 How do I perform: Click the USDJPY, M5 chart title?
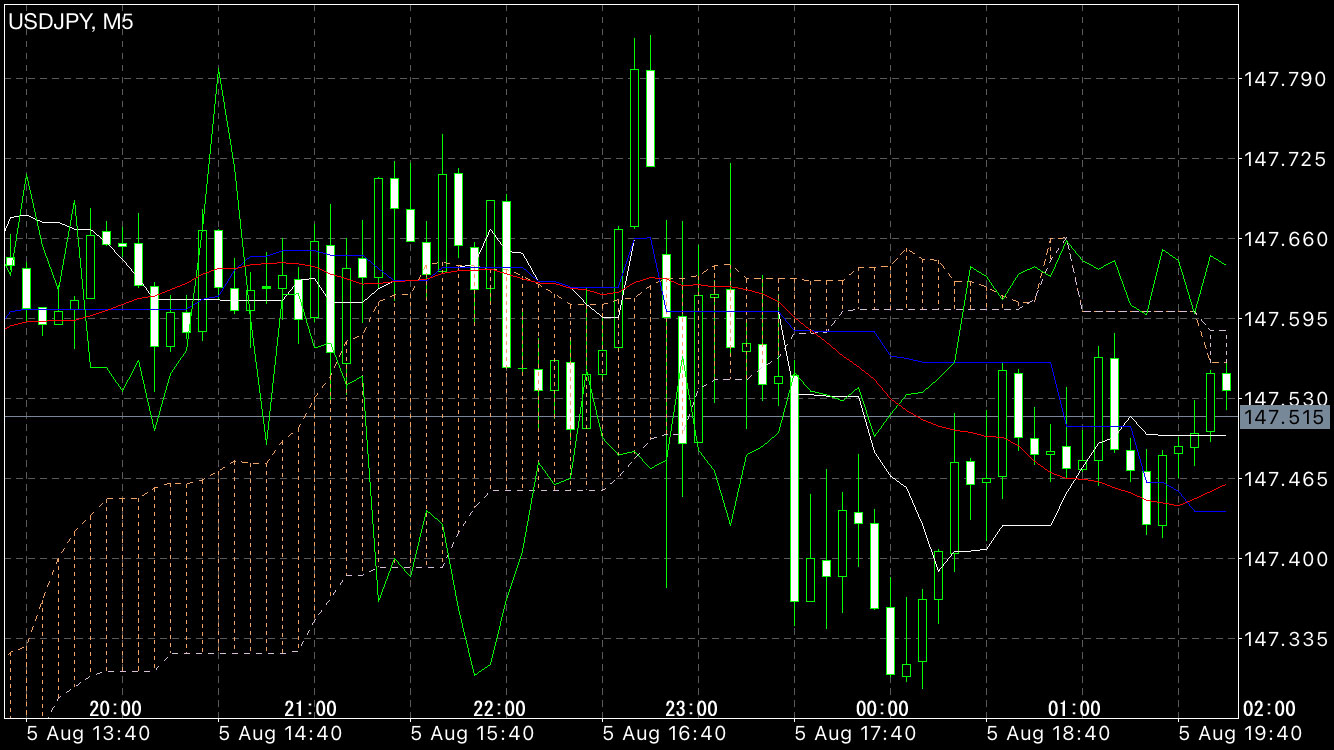[70, 22]
